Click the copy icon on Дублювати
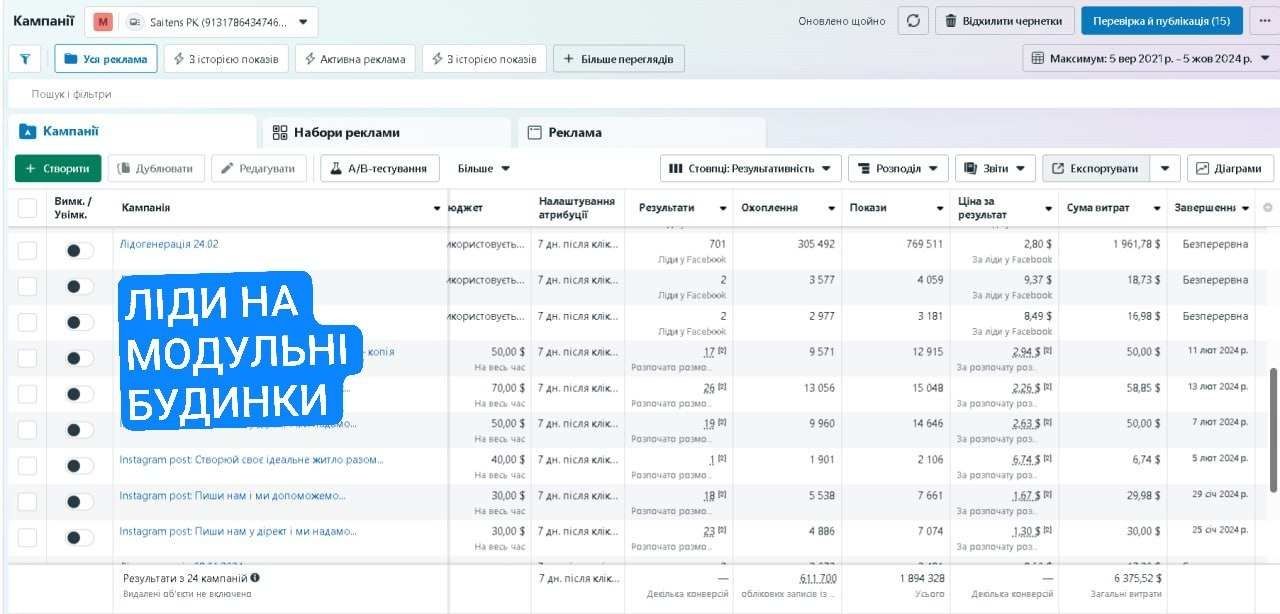The image size is (1280, 614). pos(125,169)
